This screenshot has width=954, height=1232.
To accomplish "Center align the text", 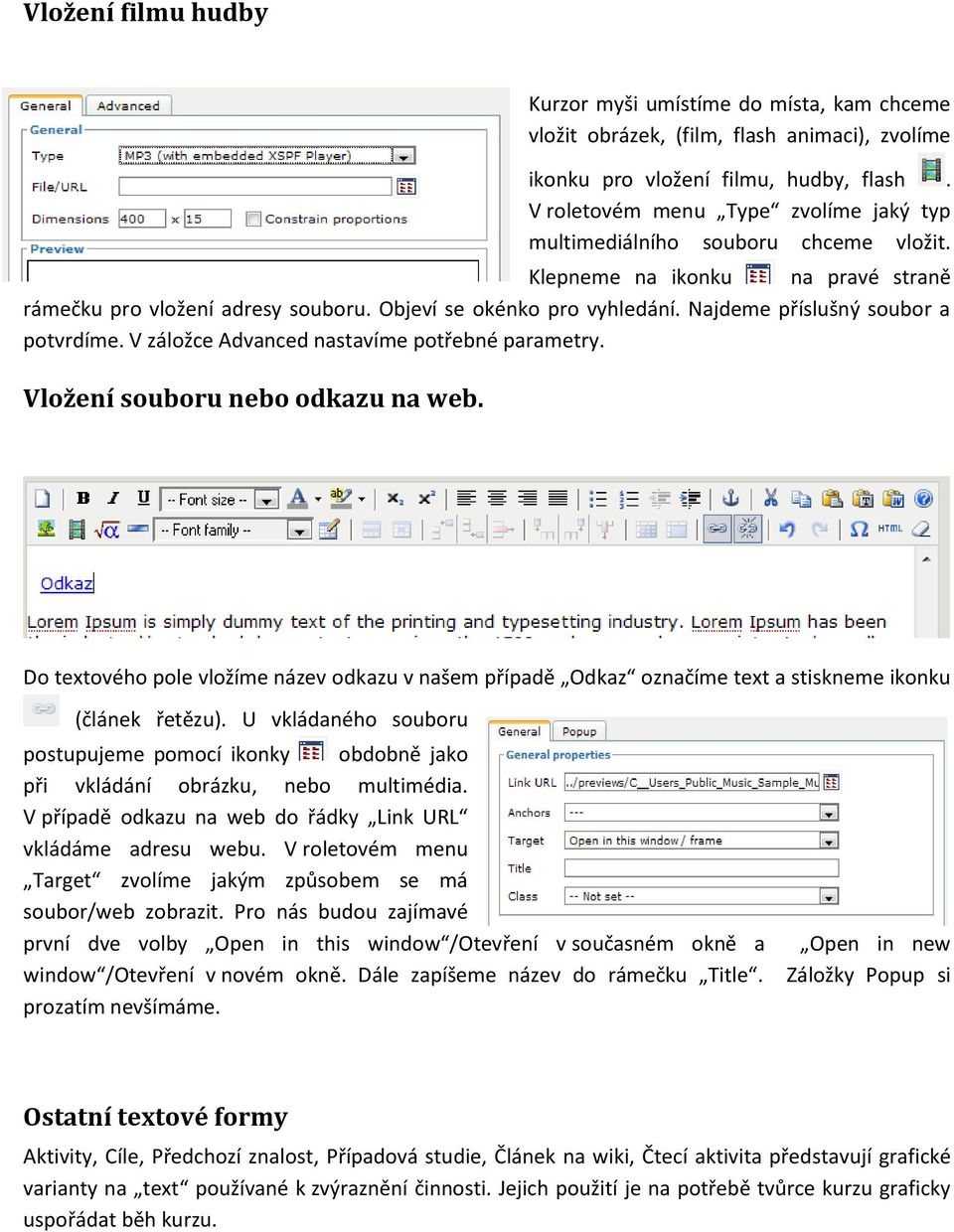I will coord(497,499).
